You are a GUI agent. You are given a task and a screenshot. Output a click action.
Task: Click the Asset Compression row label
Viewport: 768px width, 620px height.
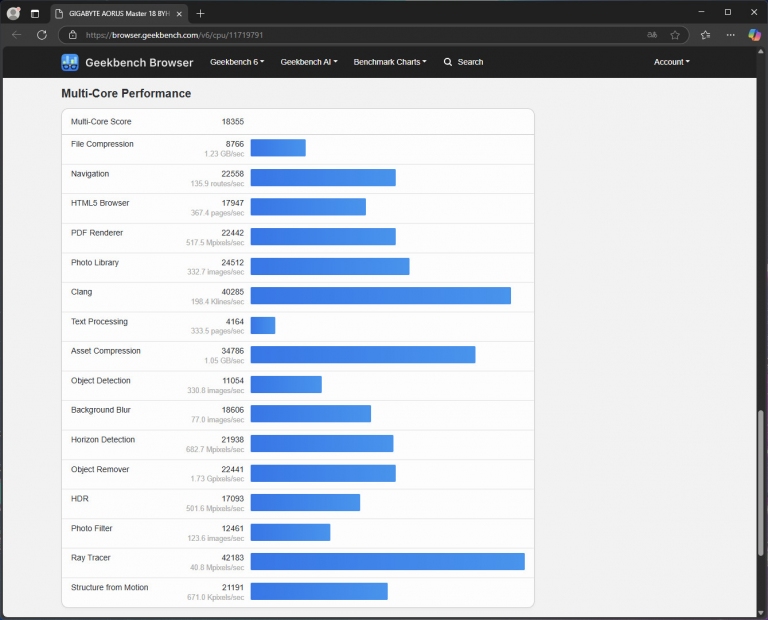pyautogui.click(x=106, y=351)
